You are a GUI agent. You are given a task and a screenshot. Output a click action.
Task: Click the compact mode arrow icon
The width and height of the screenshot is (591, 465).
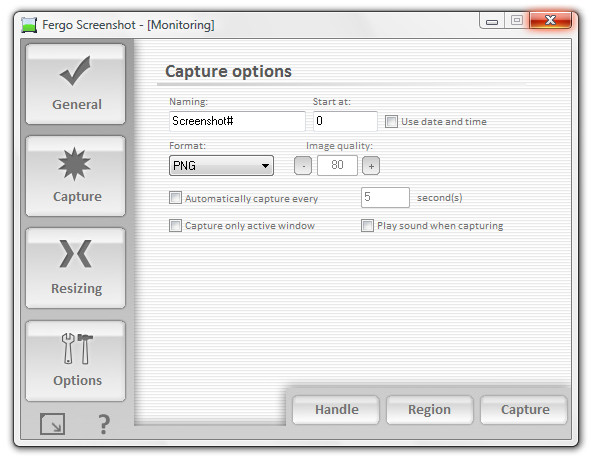[52, 424]
